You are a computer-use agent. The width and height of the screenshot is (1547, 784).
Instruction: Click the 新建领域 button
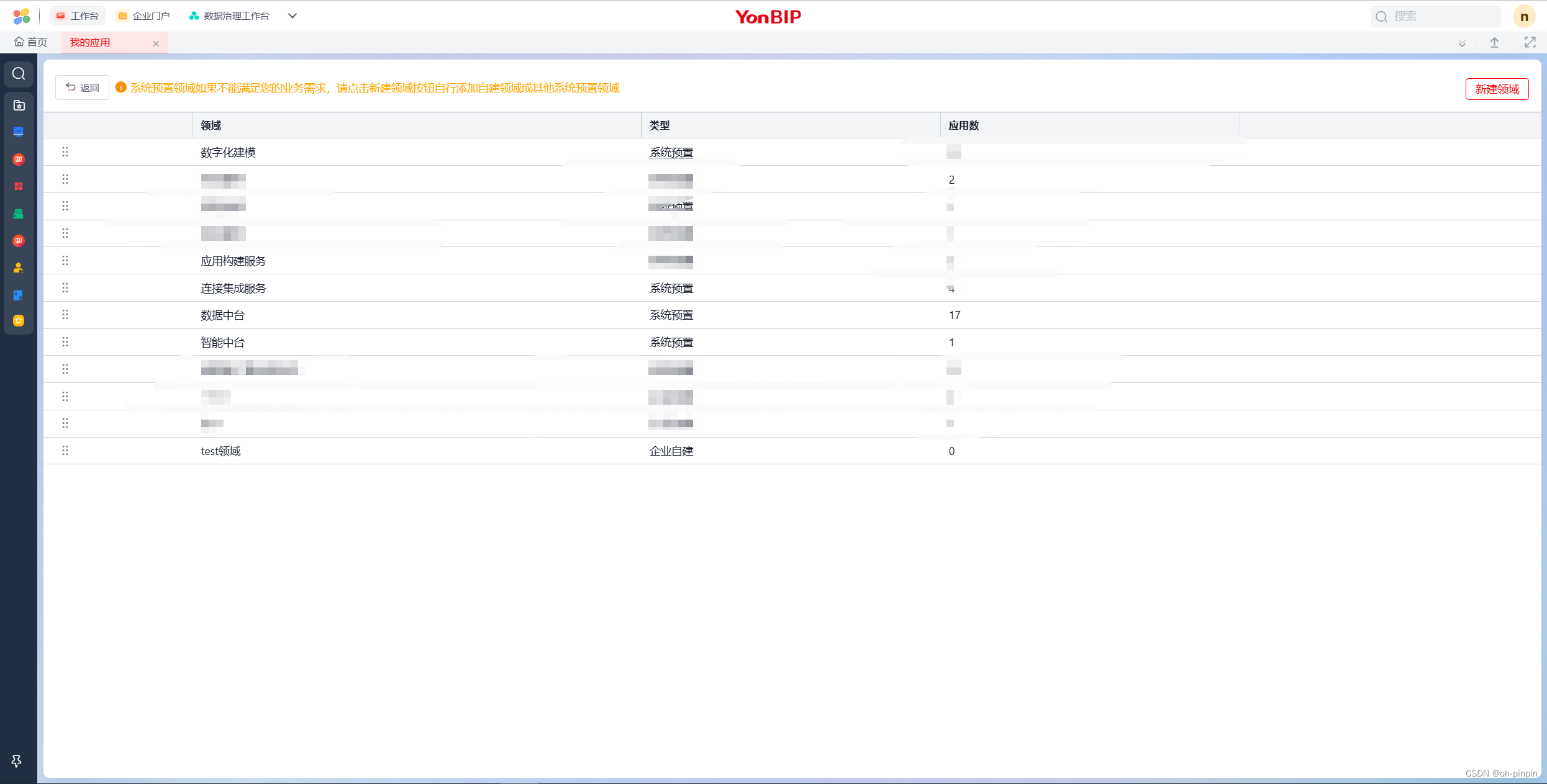click(x=1497, y=89)
